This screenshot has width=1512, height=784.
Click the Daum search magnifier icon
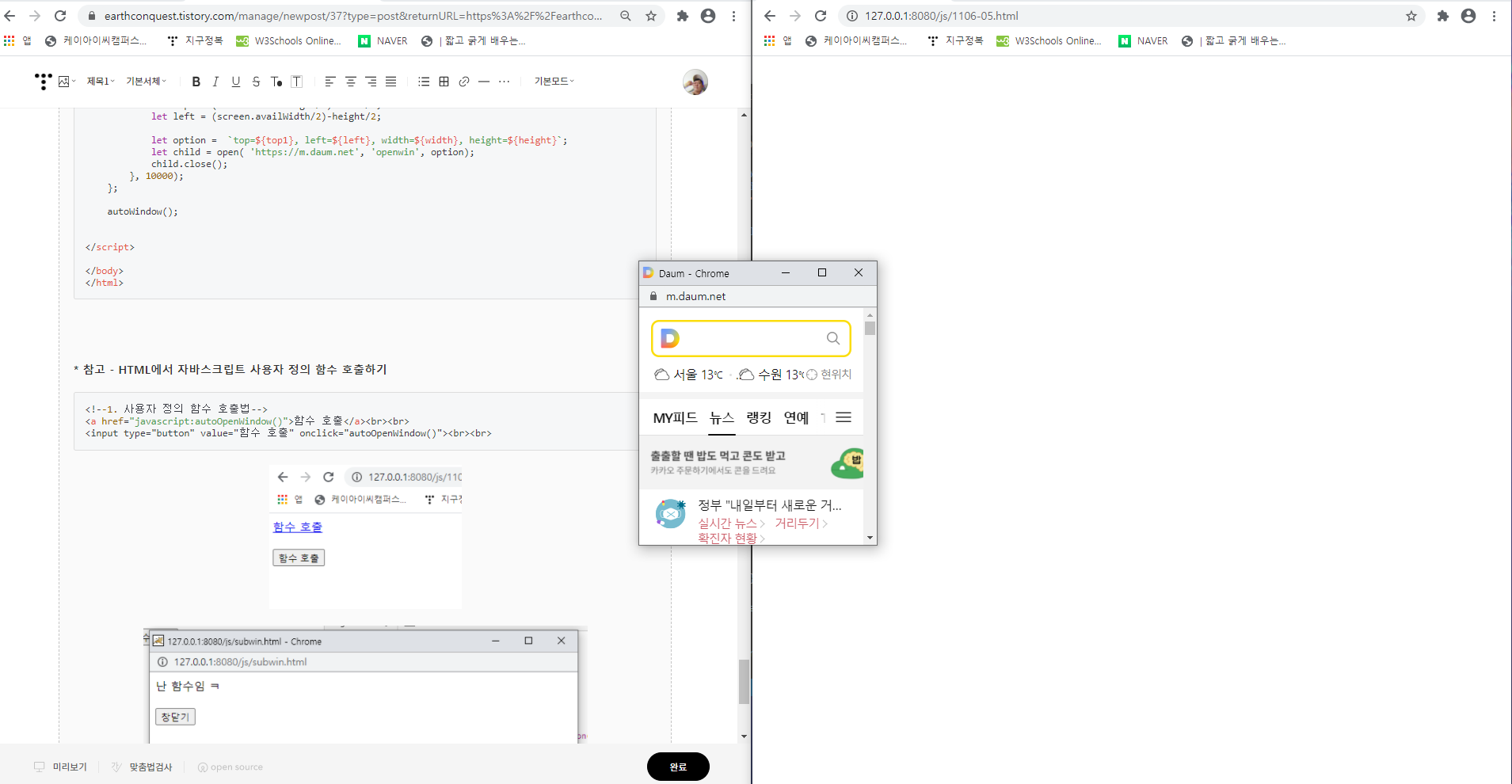click(833, 338)
